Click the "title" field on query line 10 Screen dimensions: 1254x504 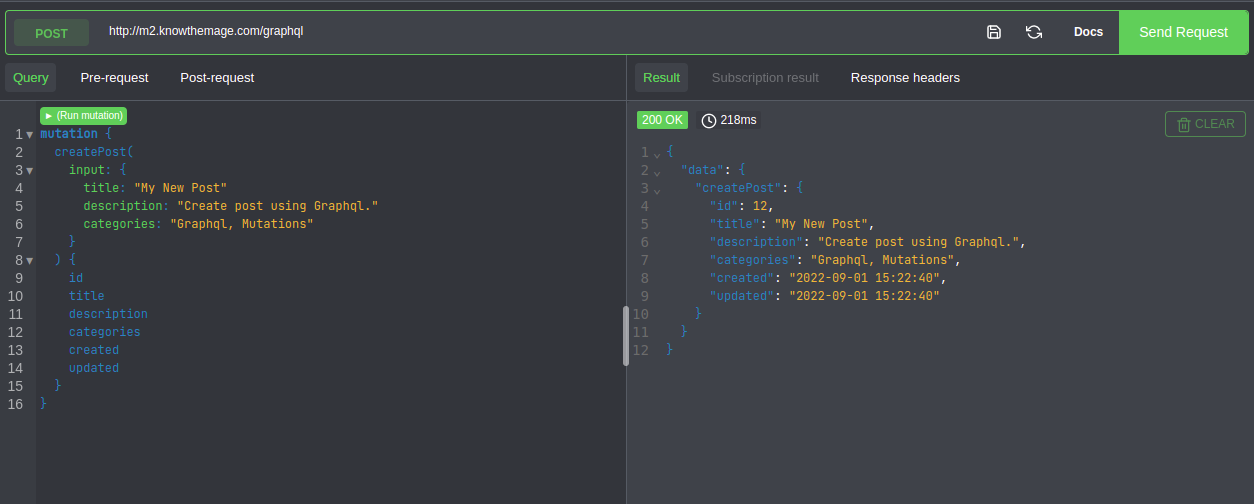pos(87,296)
